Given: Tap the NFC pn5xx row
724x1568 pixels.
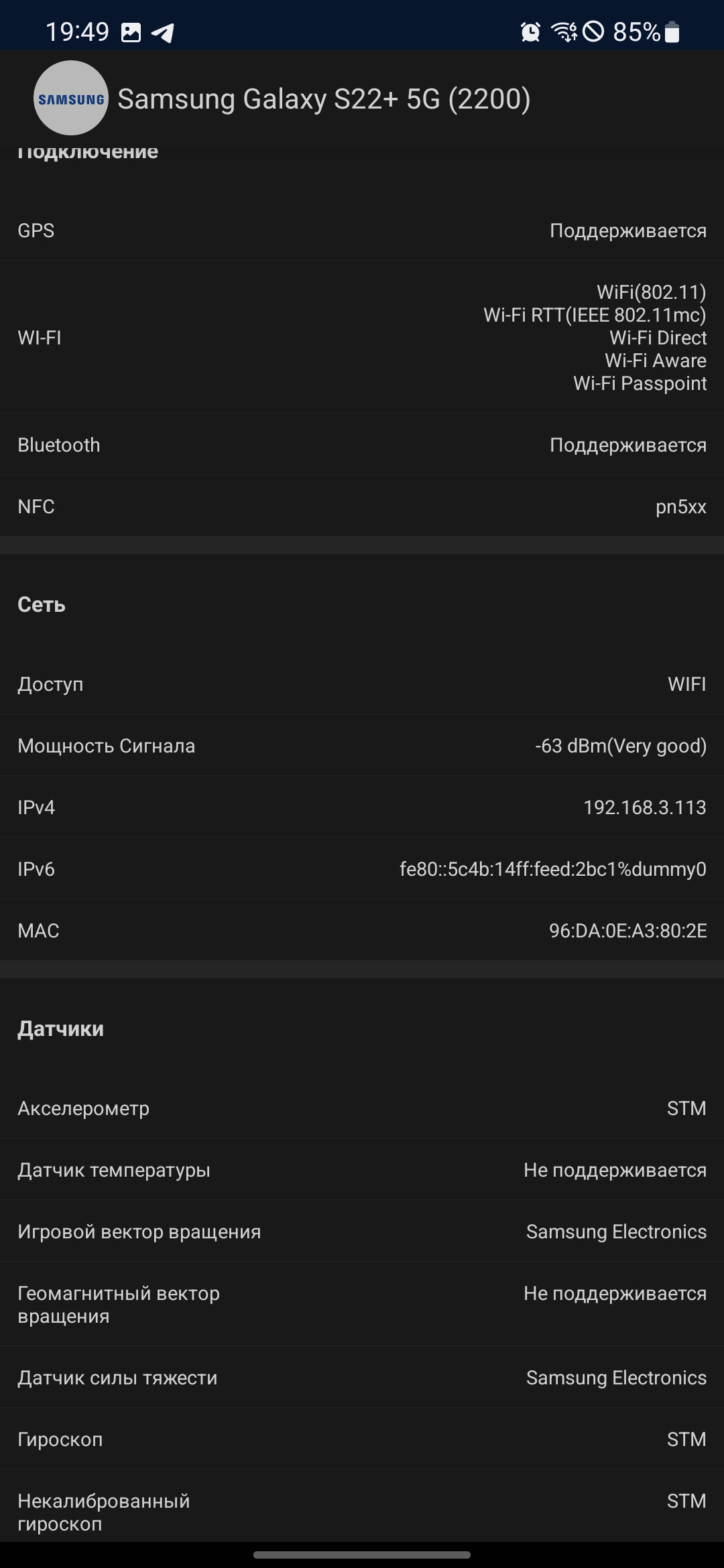Looking at the screenshot, I should (x=362, y=507).
